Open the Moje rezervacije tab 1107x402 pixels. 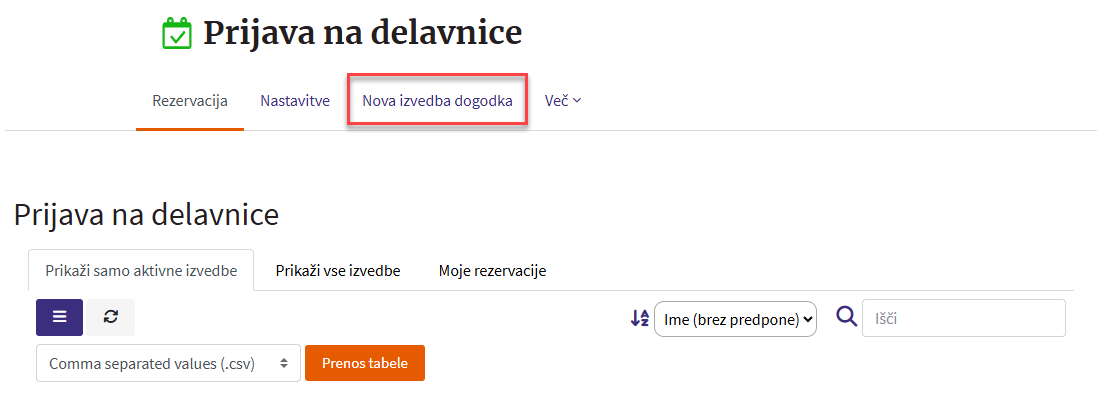point(492,271)
